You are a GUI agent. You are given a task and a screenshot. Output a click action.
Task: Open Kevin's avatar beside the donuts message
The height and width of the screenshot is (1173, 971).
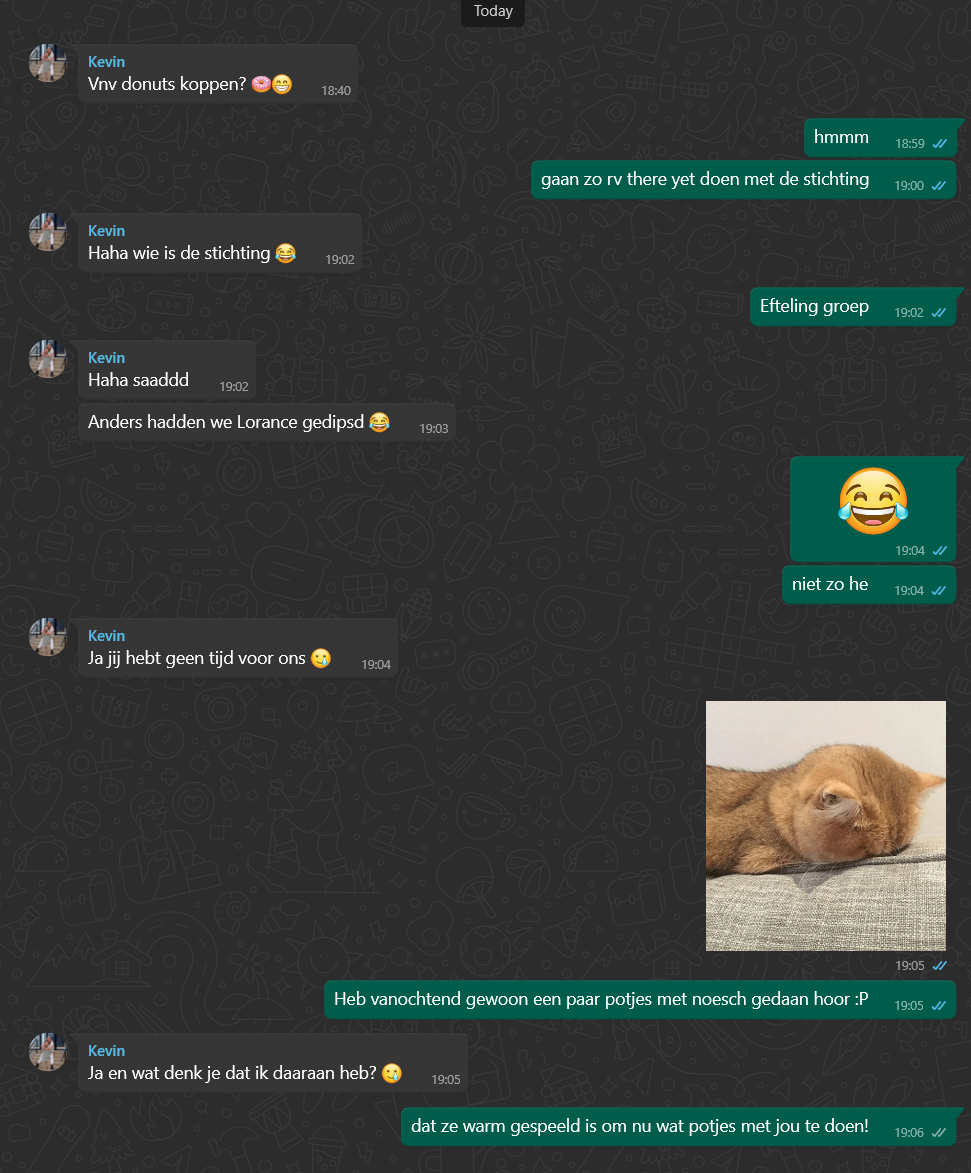(x=48, y=63)
